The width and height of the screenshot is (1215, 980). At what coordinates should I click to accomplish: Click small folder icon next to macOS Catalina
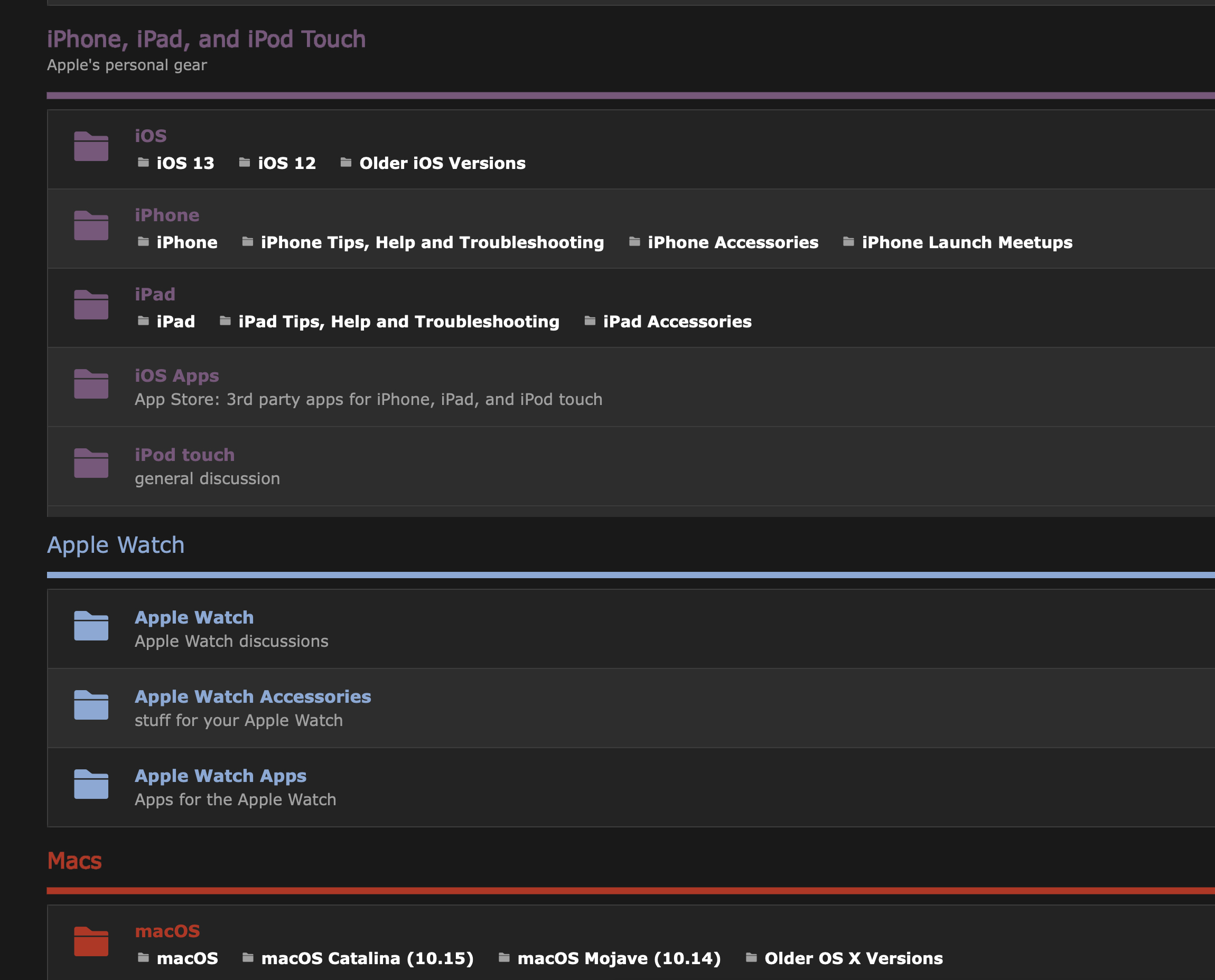pos(248,957)
